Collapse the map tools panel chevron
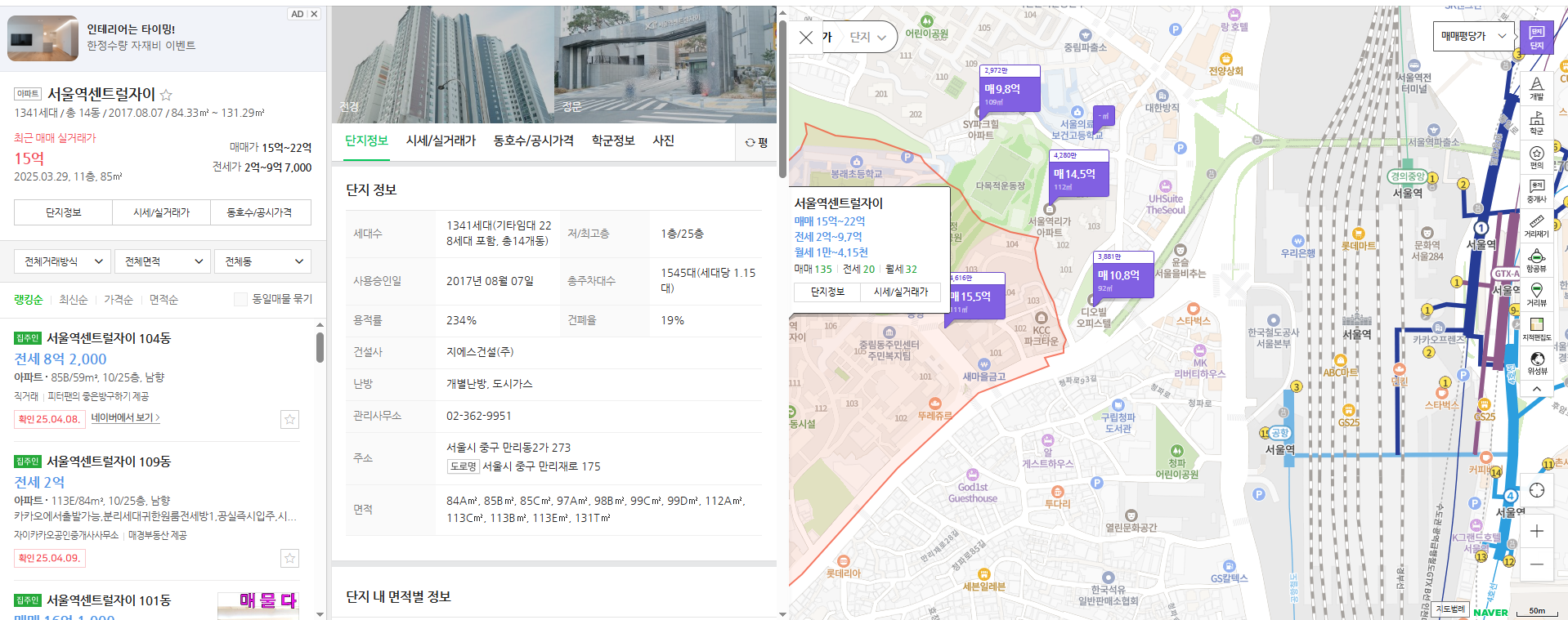This screenshot has width=1568, height=620. [x=1536, y=389]
